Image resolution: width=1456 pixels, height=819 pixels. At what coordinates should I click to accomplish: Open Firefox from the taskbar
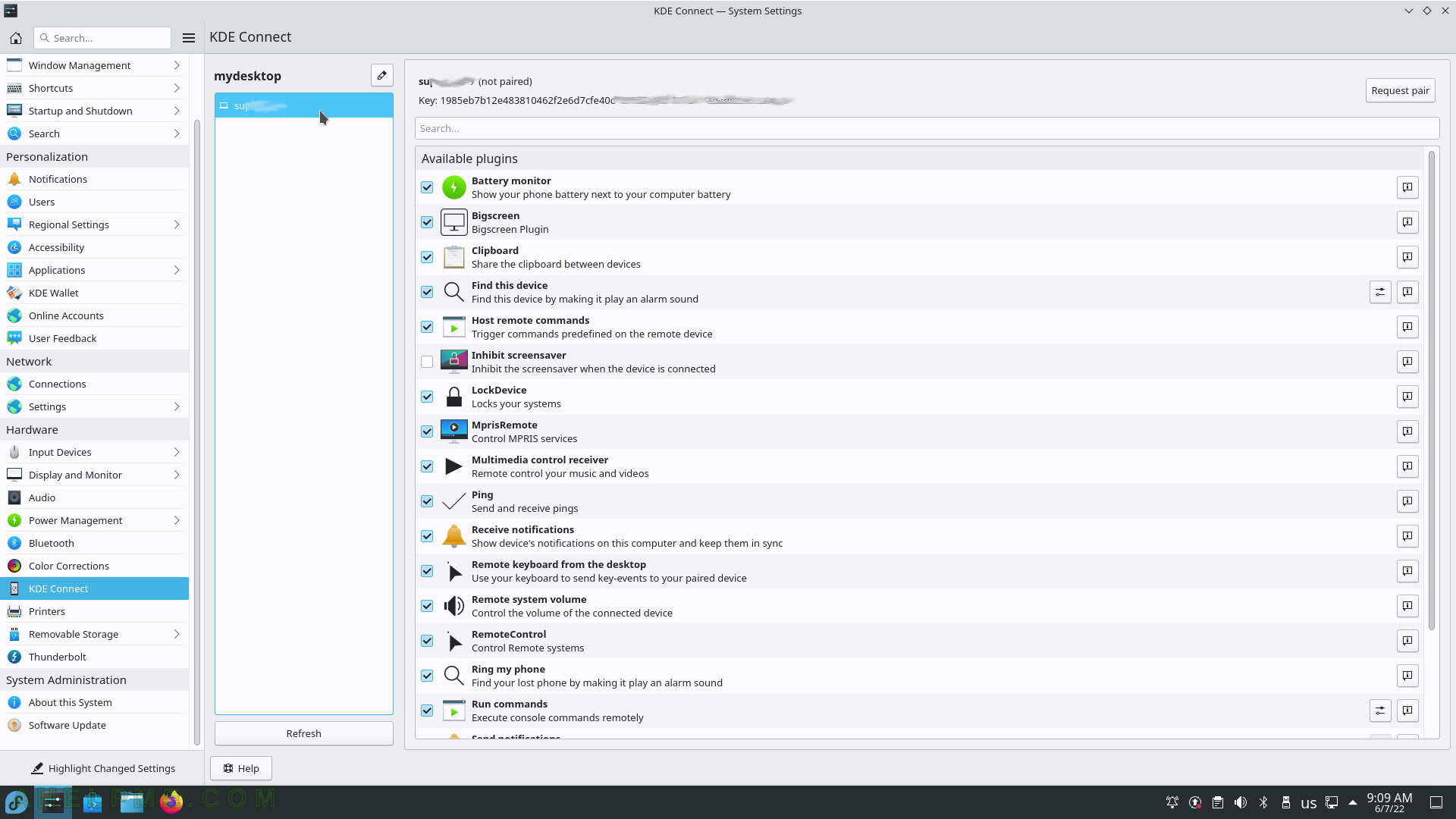[x=171, y=802]
